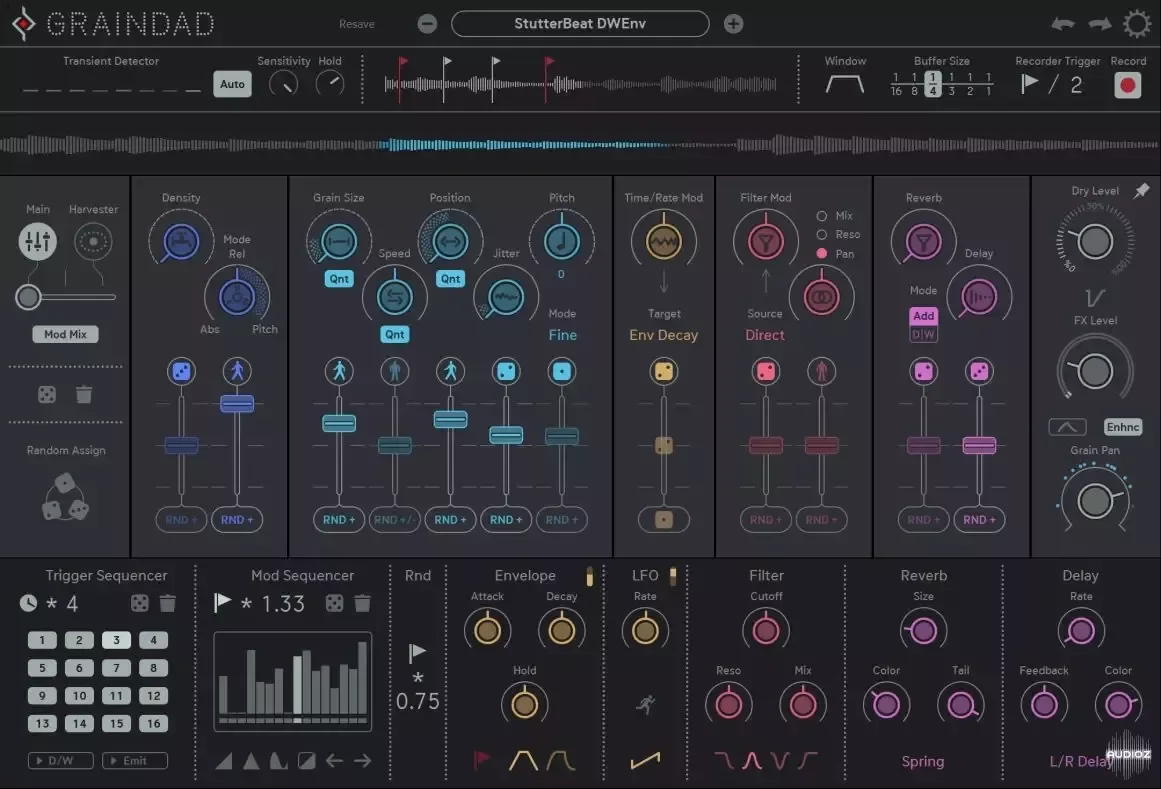Open the StutterBeat DWEnv preset selector
The height and width of the screenshot is (789, 1161).
580,24
